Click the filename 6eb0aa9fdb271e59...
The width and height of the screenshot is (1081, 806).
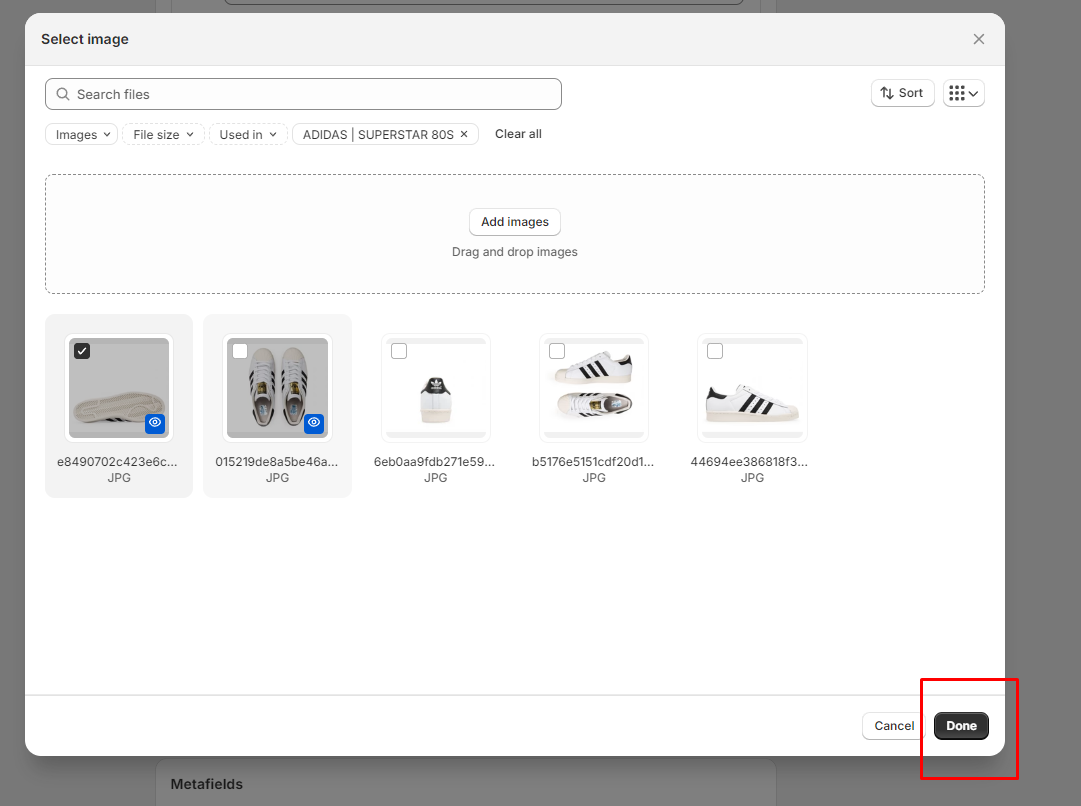[434, 462]
